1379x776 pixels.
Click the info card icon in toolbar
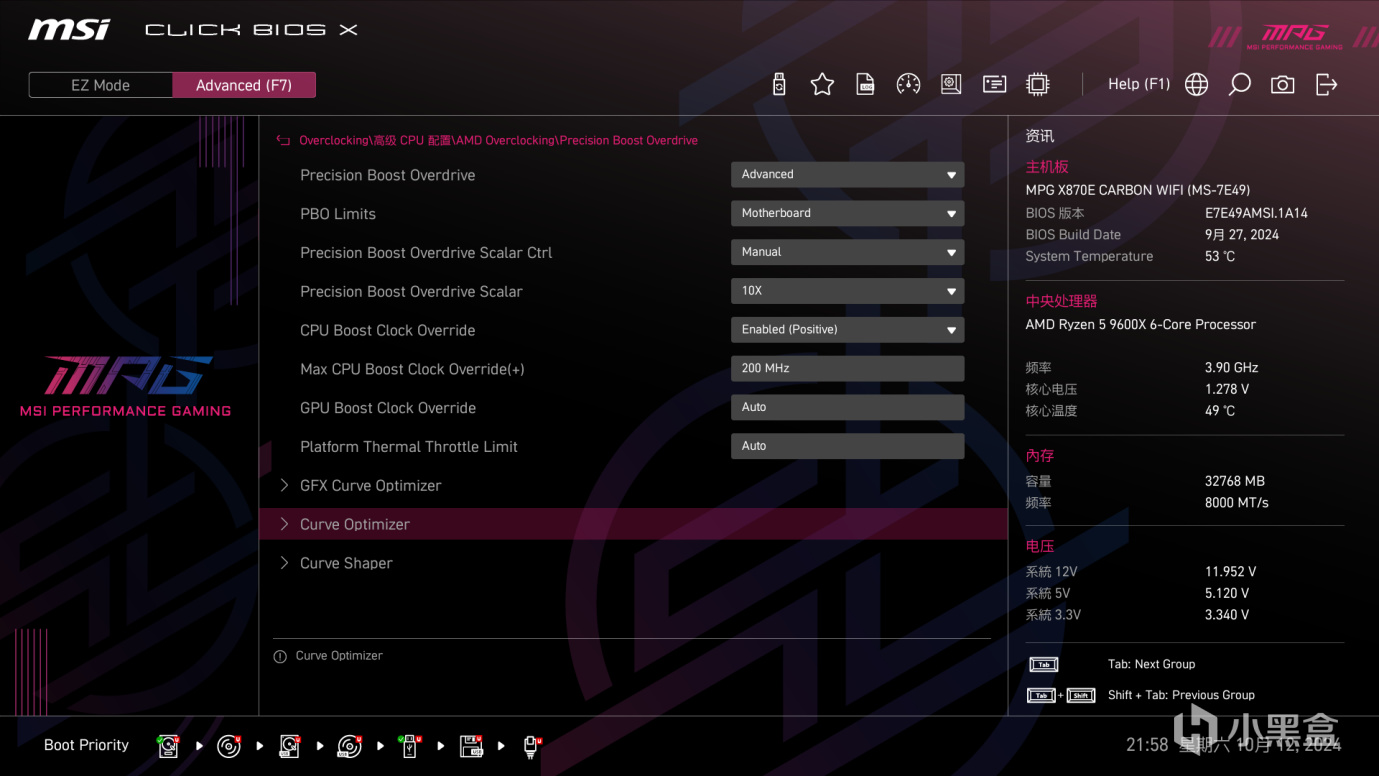click(x=994, y=85)
